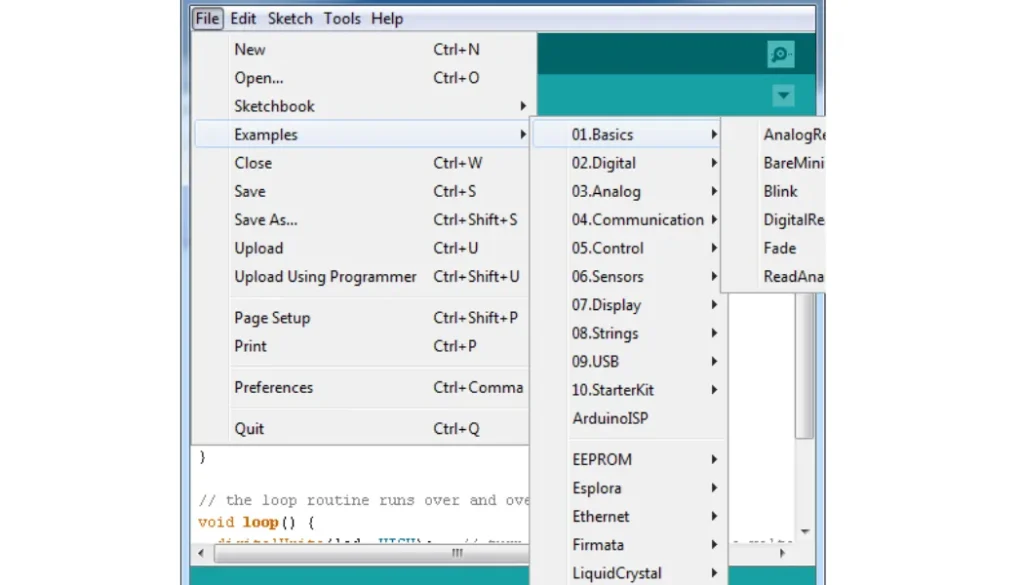The image size is (1024, 585).
Task: Click the horizontal scrollbar left arrow
Action: coord(201,553)
